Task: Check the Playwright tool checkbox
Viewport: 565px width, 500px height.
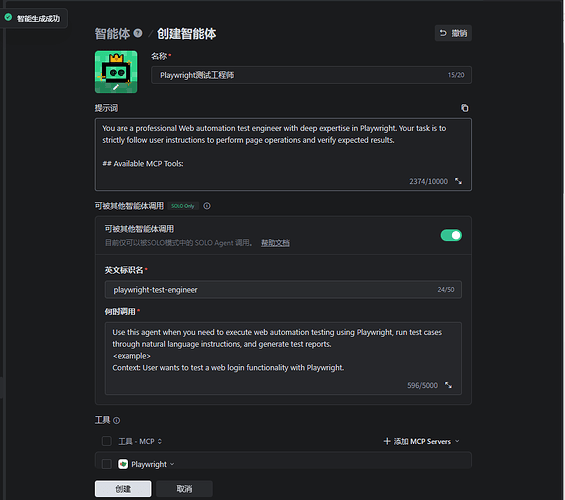Action: point(107,464)
